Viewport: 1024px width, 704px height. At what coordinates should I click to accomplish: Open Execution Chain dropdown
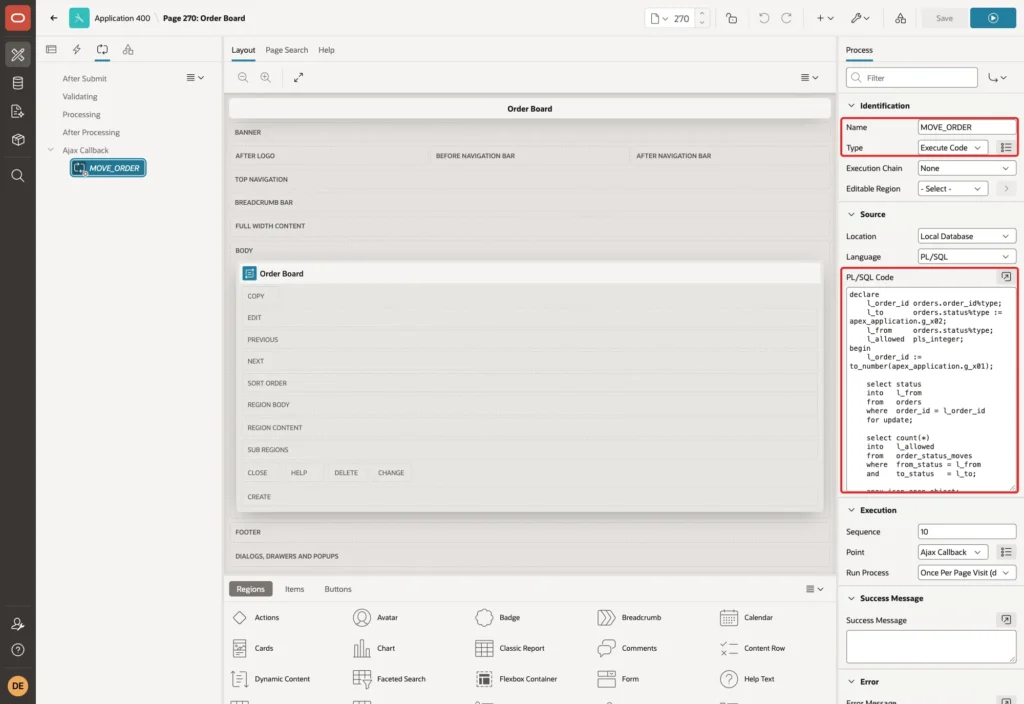pyautogui.click(x=966, y=168)
